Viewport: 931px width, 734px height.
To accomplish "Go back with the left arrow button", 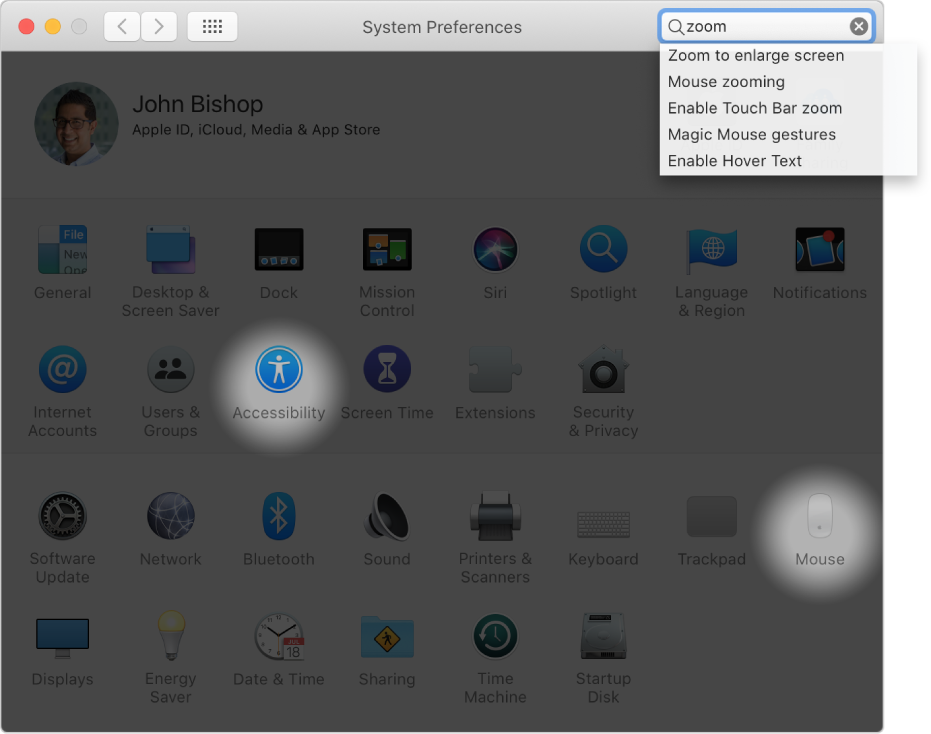I will pyautogui.click(x=122, y=27).
